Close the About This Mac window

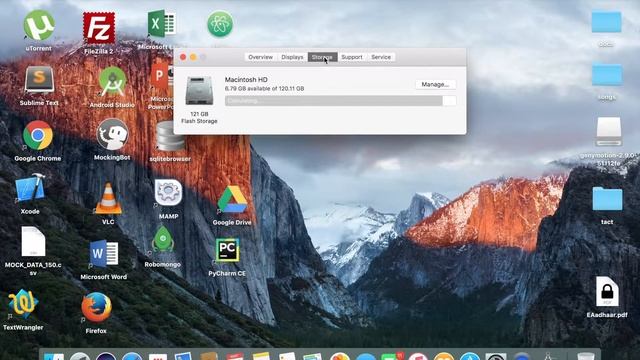click(x=183, y=57)
